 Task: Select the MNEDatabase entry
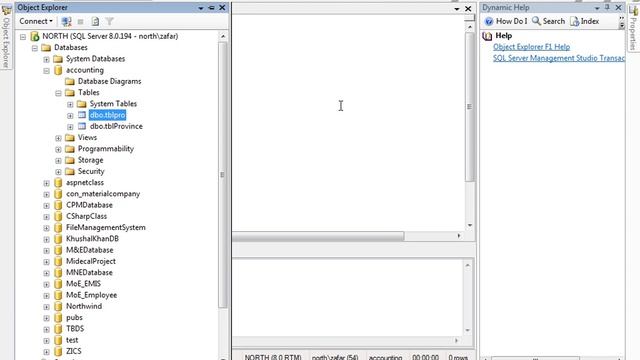[x=89, y=272]
